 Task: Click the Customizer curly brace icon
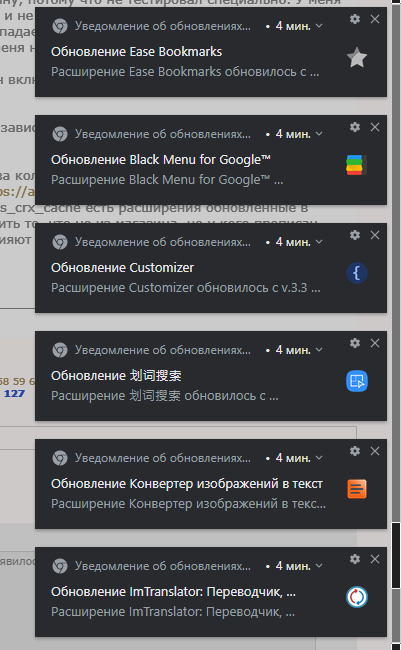pos(357,273)
